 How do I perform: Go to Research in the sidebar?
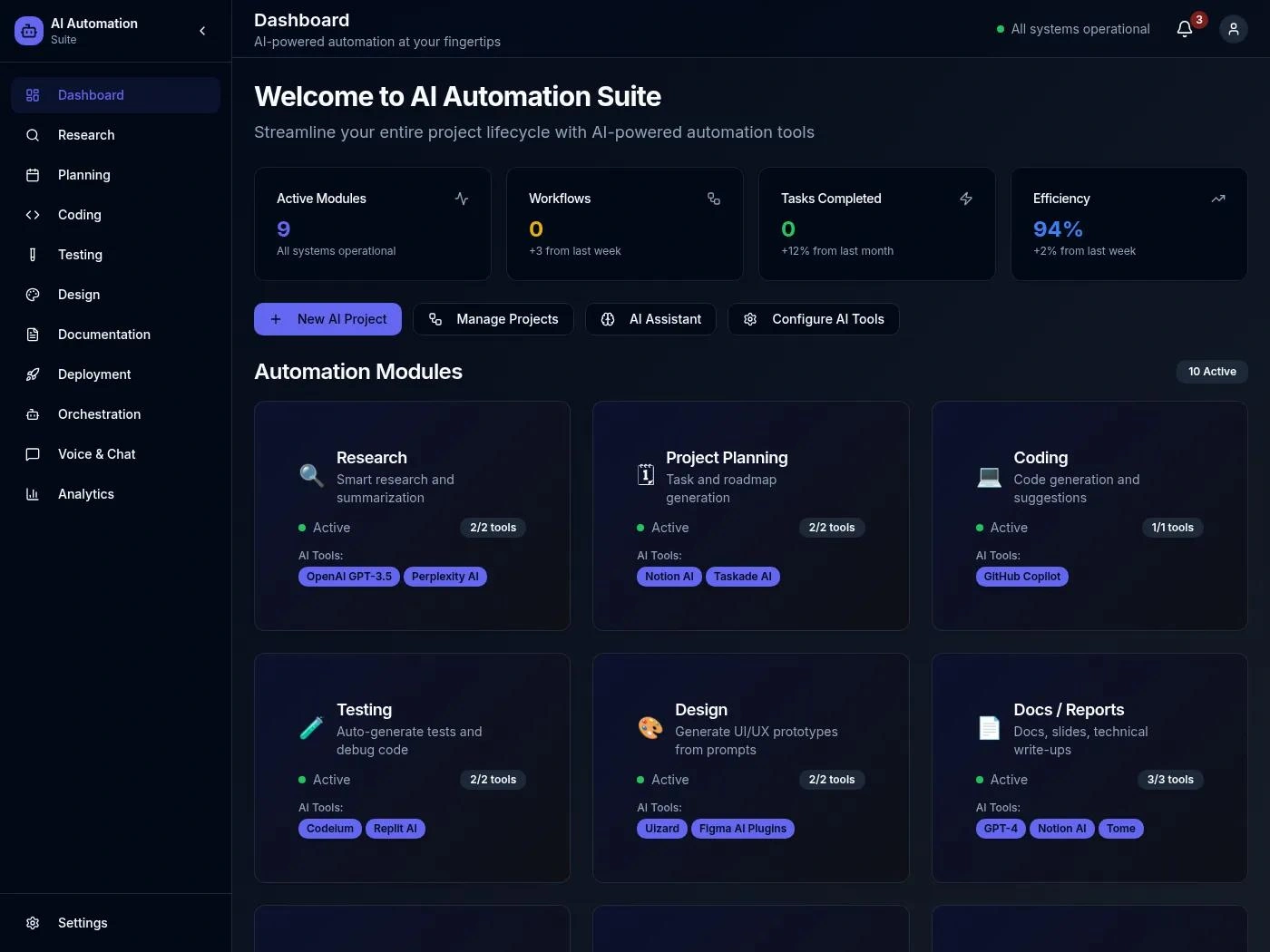coord(115,135)
